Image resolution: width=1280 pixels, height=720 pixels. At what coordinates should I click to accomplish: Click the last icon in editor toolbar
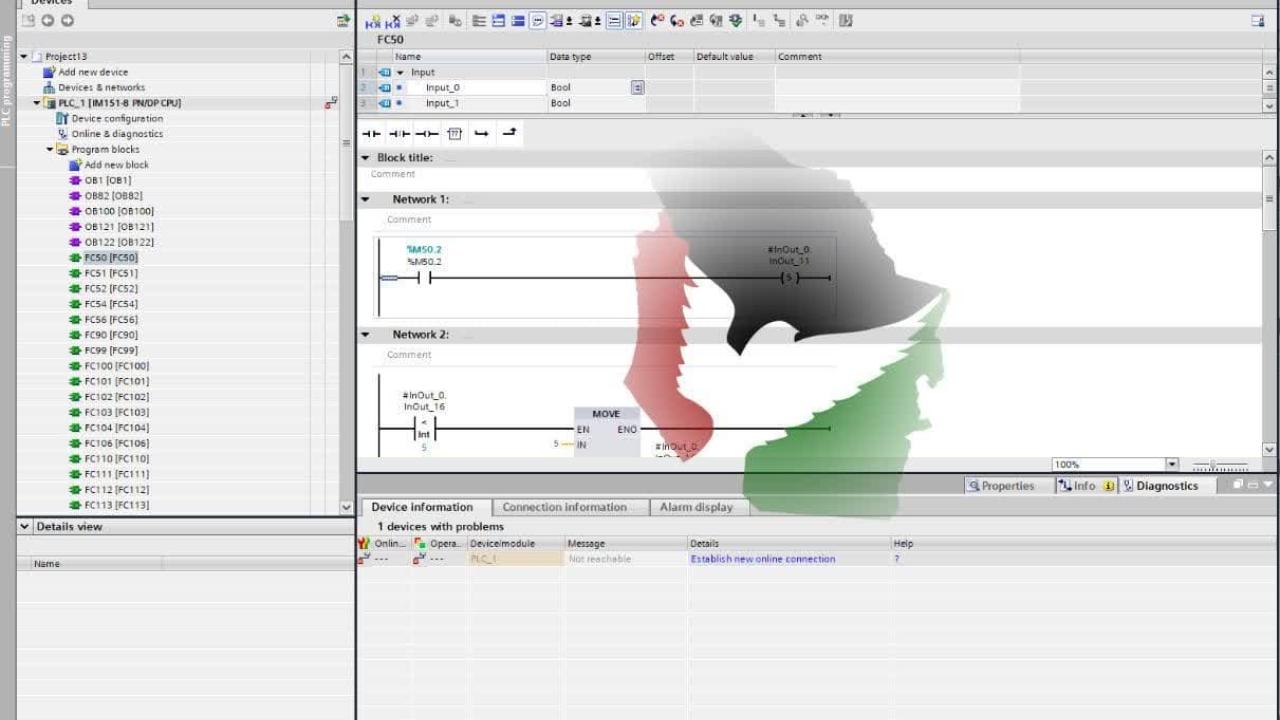[845, 20]
